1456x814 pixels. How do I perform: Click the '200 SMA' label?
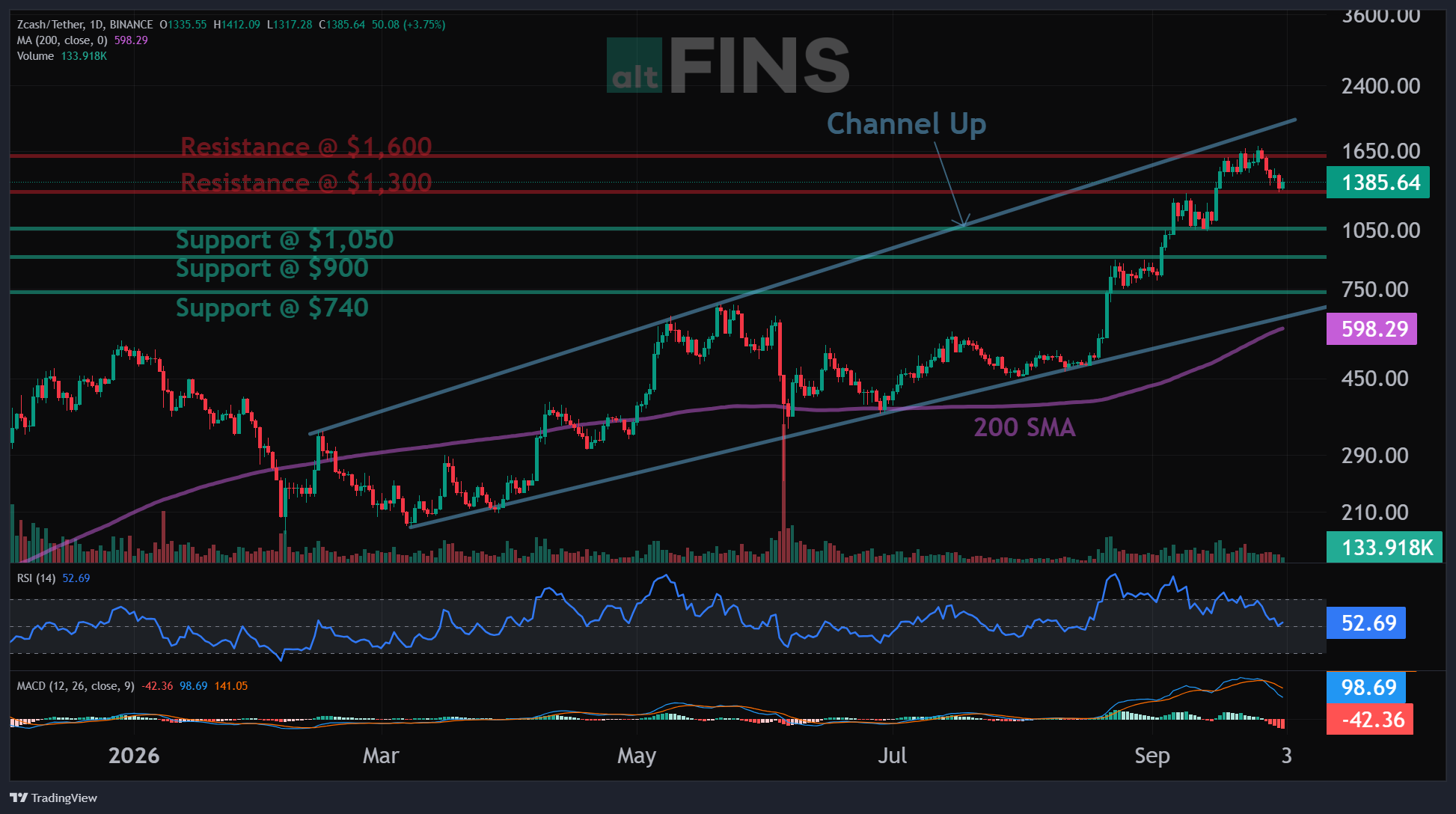point(1024,427)
